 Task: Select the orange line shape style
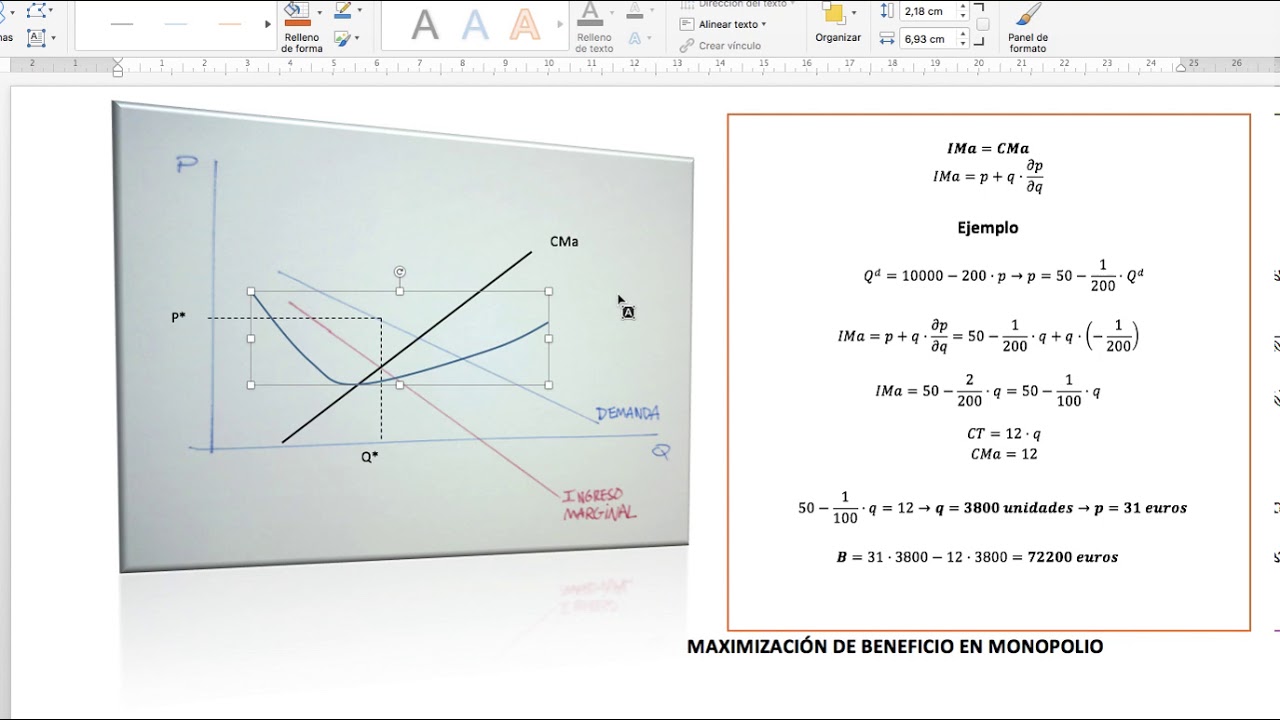pyautogui.click(x=230, y=24)
